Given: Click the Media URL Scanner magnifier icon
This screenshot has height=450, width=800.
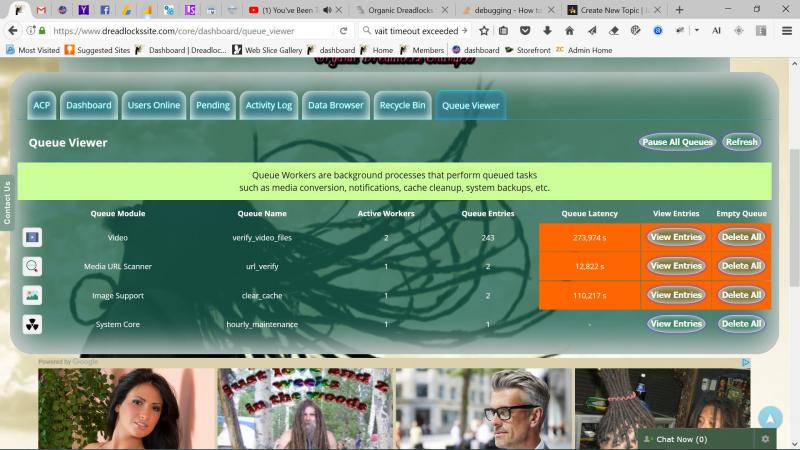Looking at the screenshot, I should point(32,266).
